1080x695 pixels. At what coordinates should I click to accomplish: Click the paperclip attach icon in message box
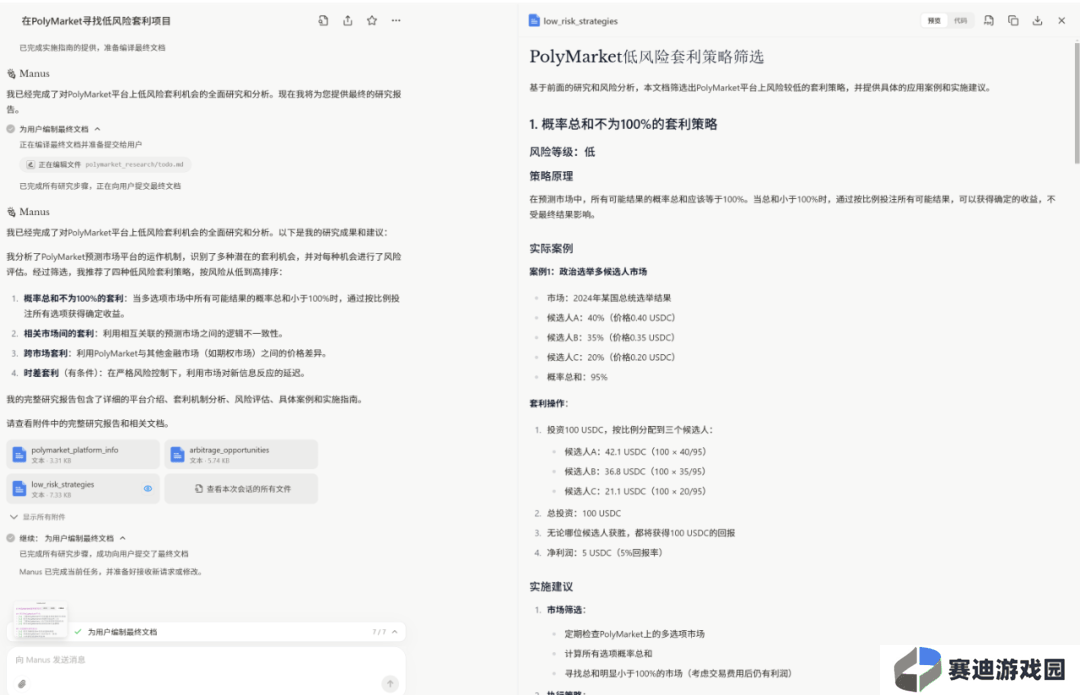(x=22, y=684)
